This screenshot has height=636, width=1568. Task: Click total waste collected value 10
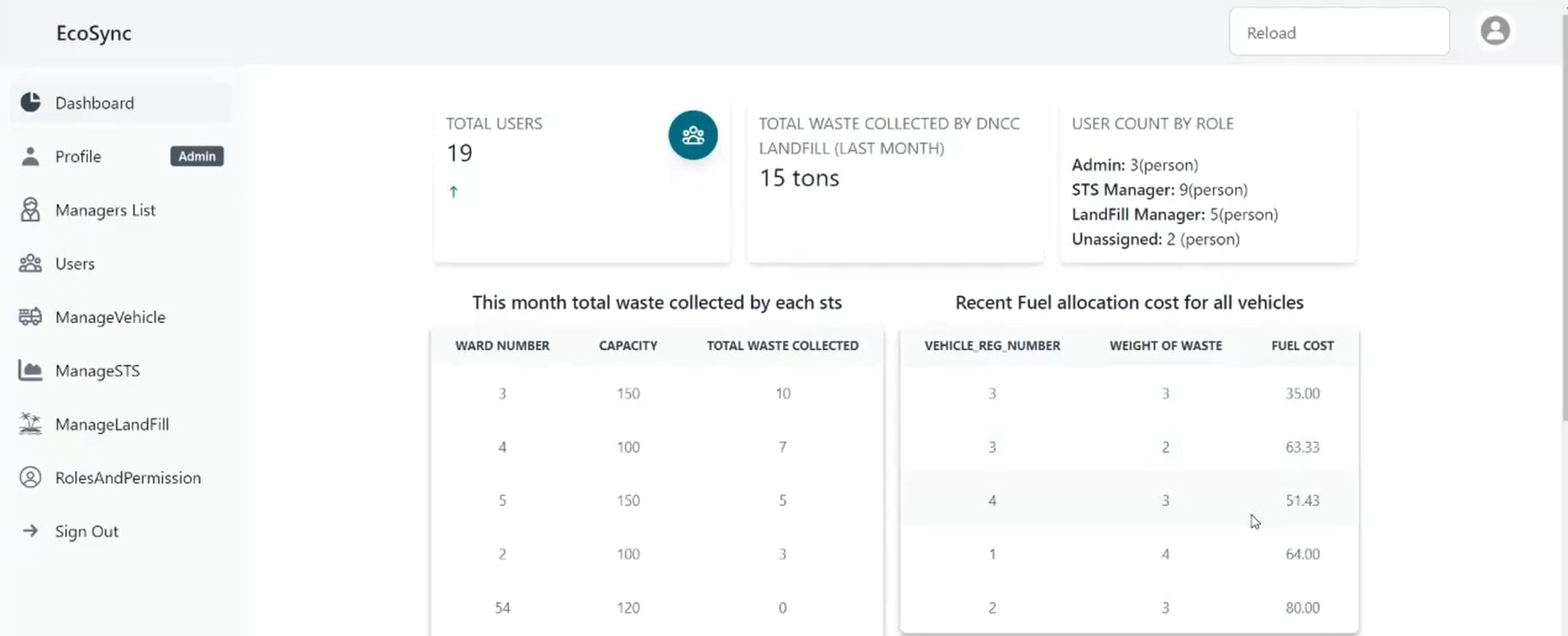pos(782,394)
